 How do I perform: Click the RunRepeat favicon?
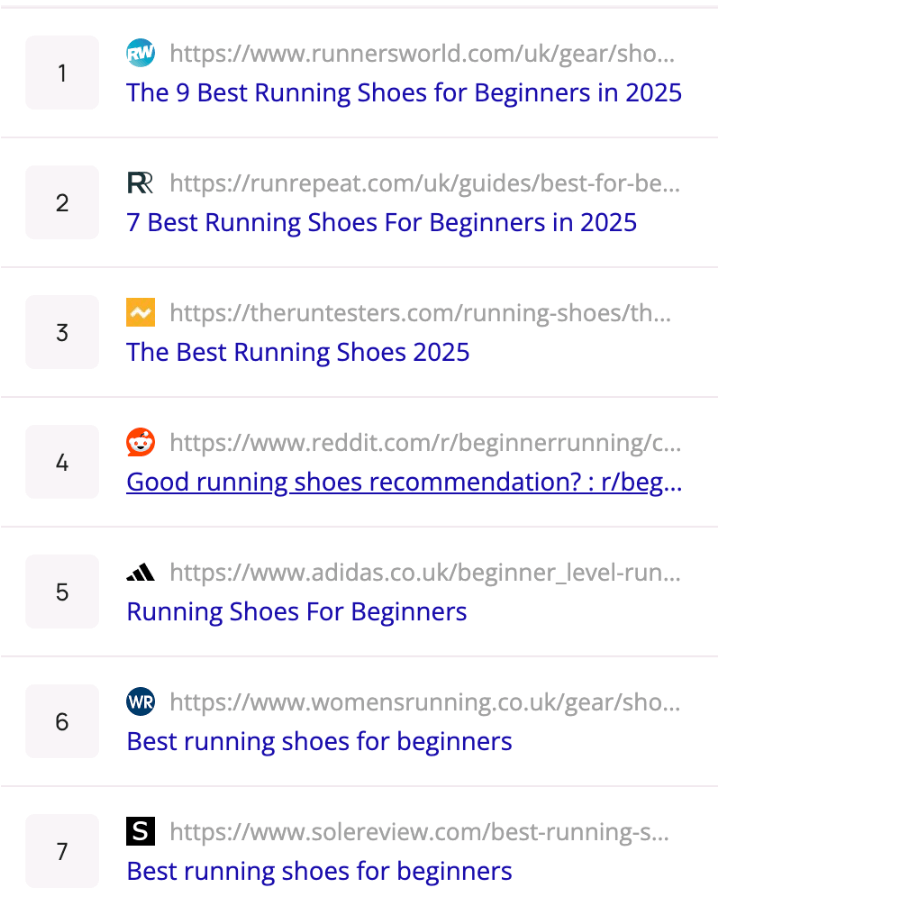pyautogui.click(x=140, y=183)
